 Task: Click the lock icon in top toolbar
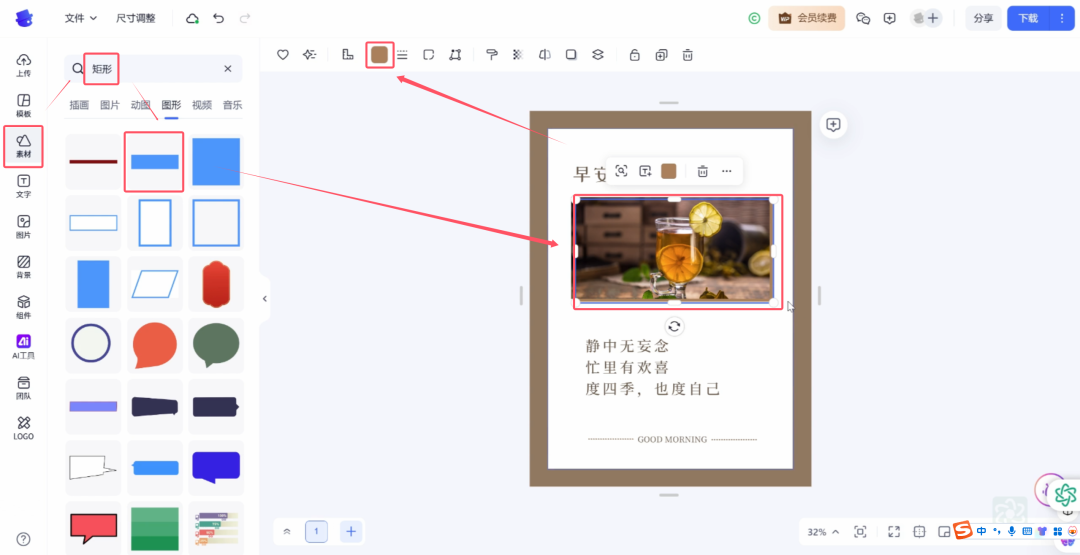tap(634, 55)
